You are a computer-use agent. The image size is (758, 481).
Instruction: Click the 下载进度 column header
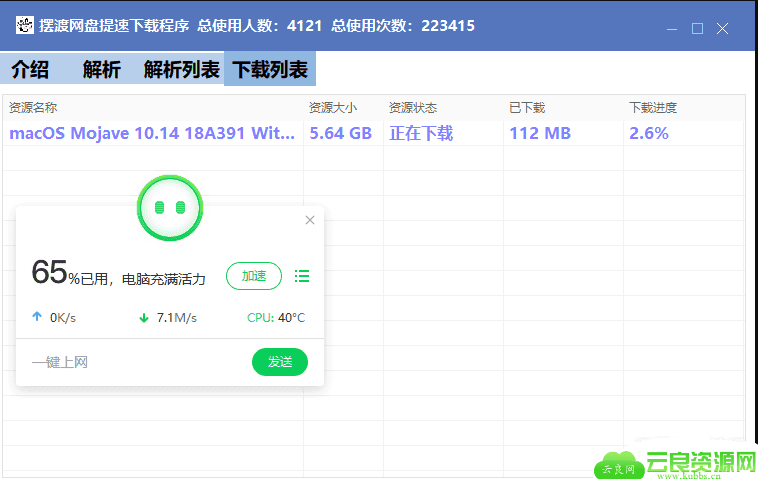click(653, 107)
